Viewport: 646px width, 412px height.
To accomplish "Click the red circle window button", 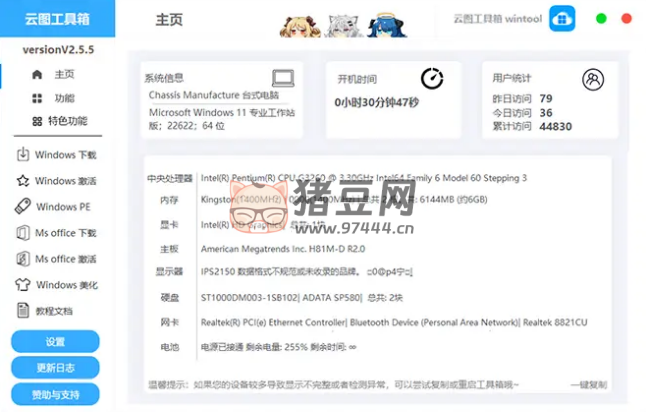I will coord(626,19).
